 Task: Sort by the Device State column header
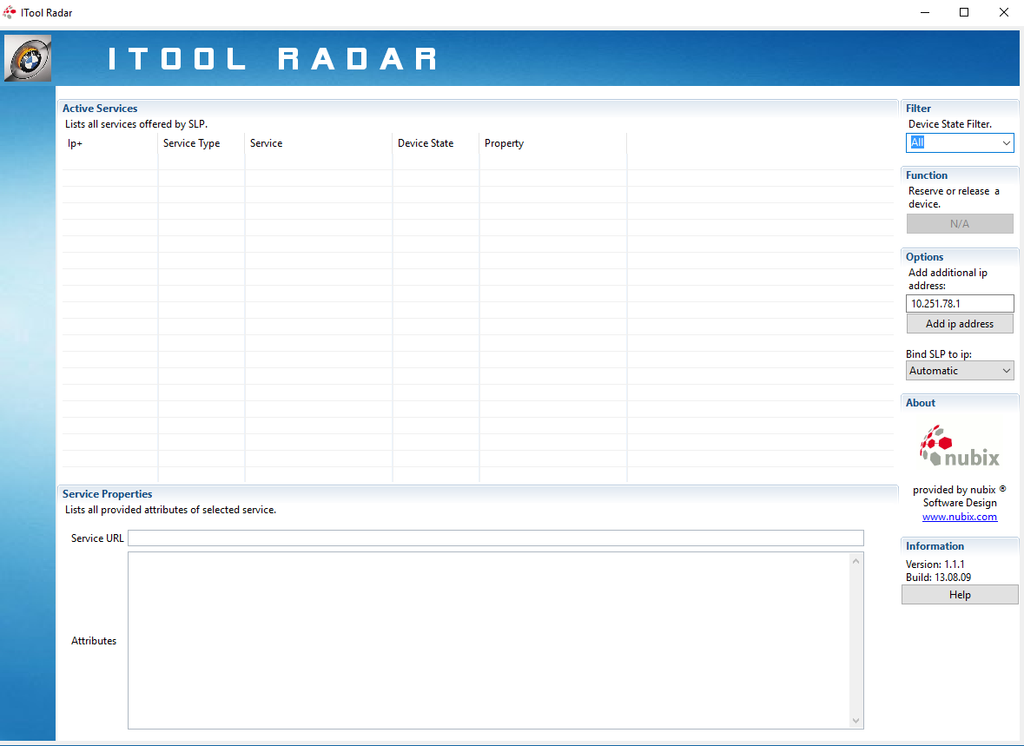(436, 143)
